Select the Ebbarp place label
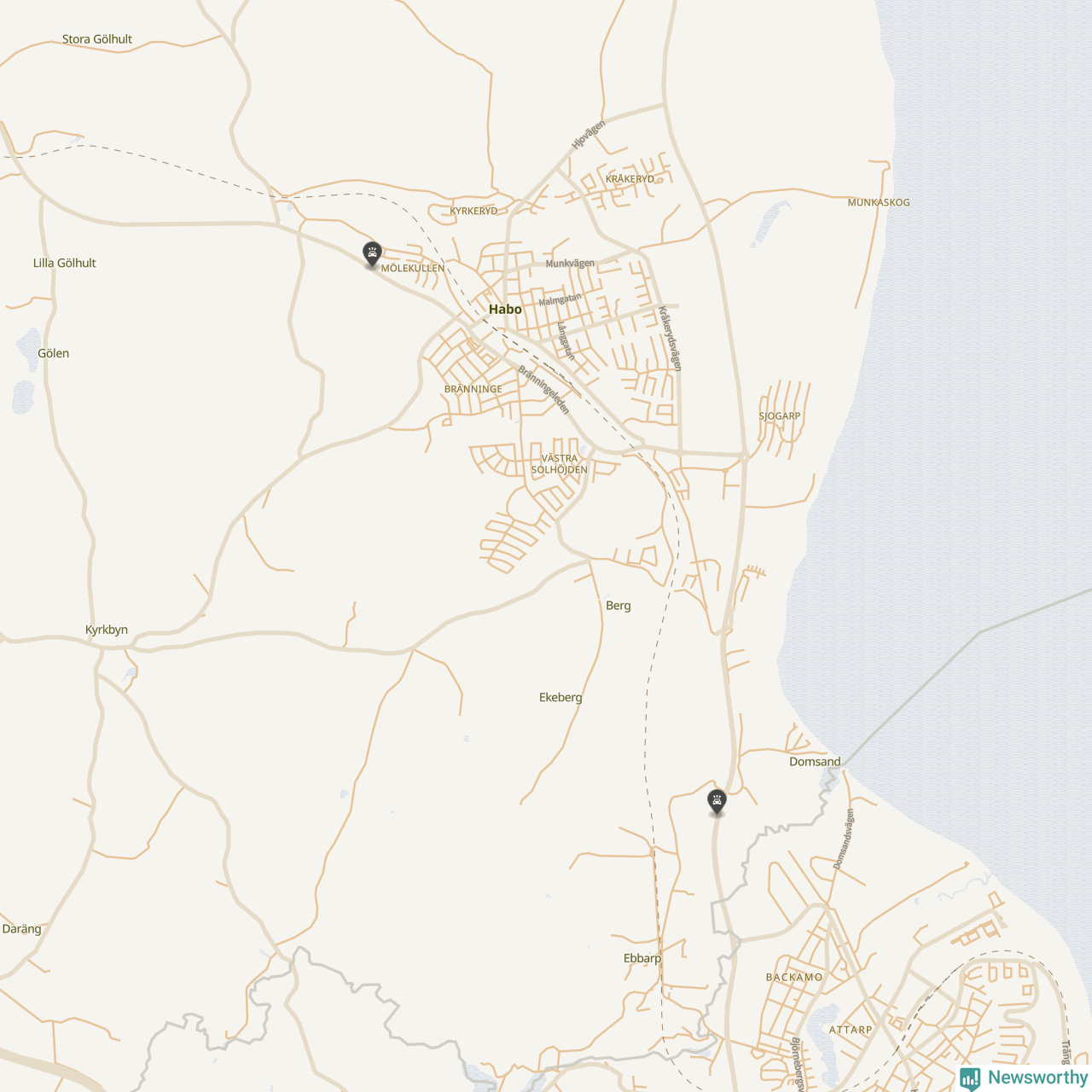 pyautogui.click(x=642, y=958)
